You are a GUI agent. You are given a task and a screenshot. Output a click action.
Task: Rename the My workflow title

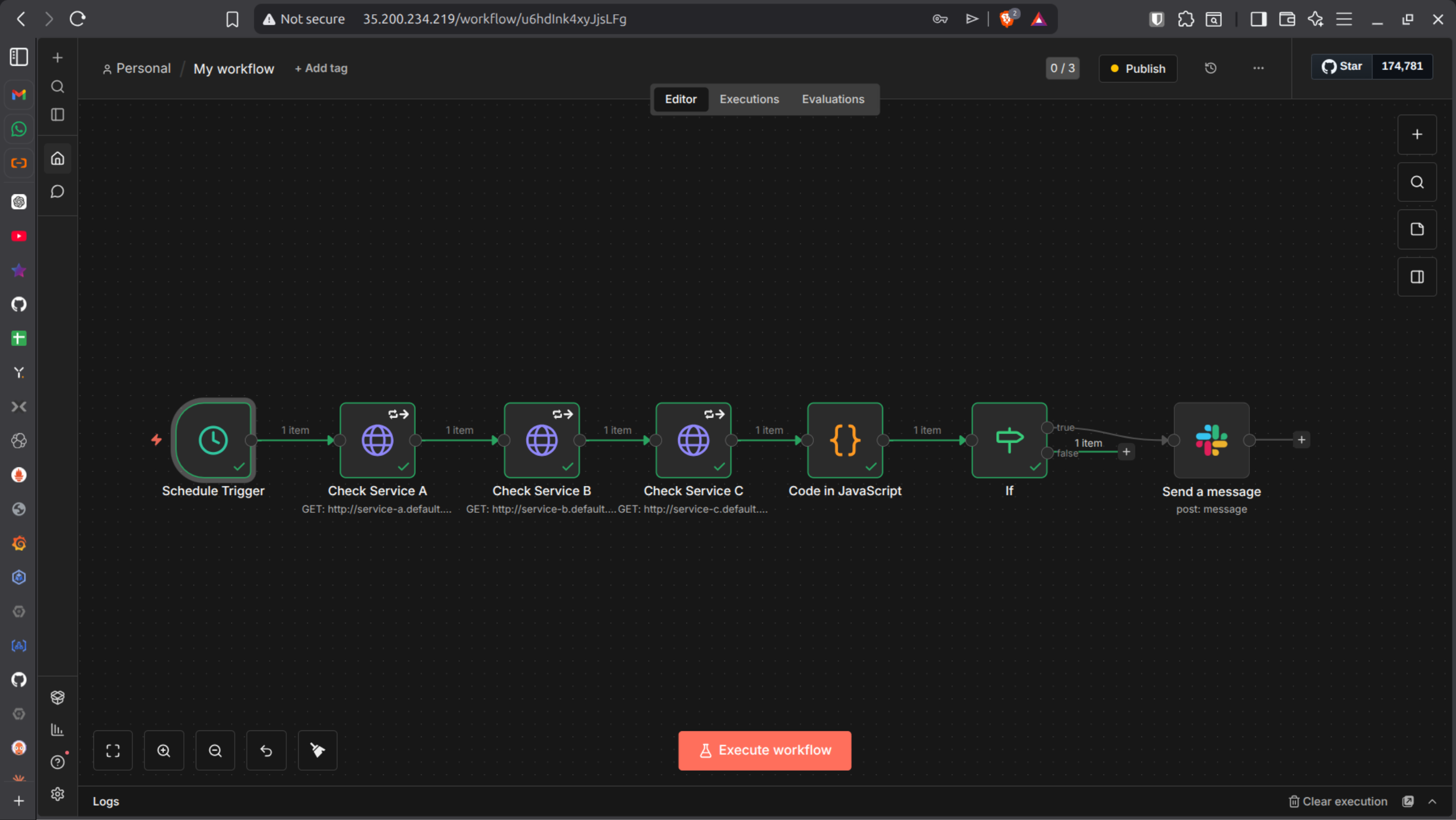tap(234, 68)
